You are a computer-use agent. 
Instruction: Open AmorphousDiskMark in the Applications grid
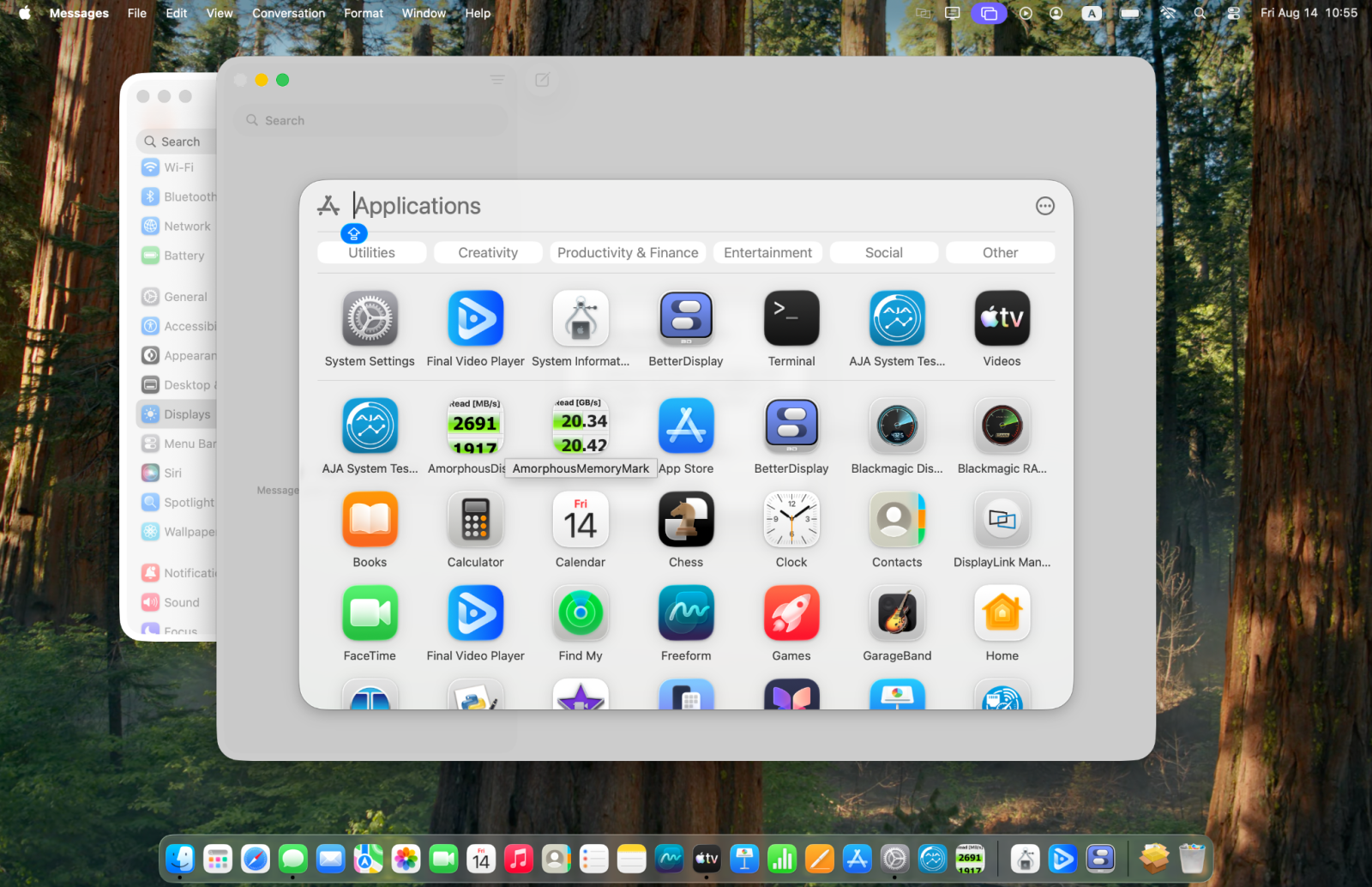pos(475,425)
